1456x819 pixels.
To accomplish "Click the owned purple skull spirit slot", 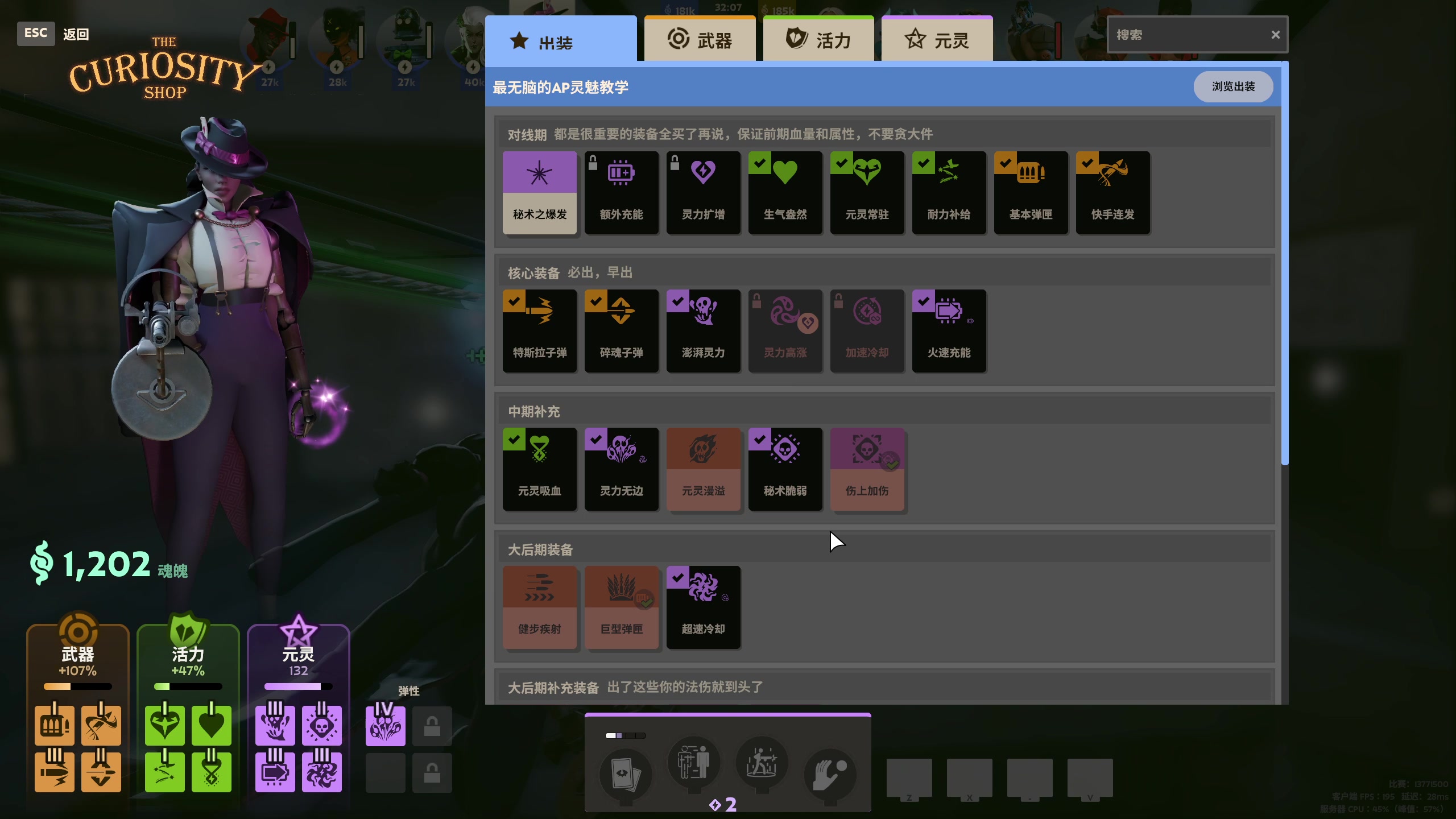I will (x=321, y=725).
